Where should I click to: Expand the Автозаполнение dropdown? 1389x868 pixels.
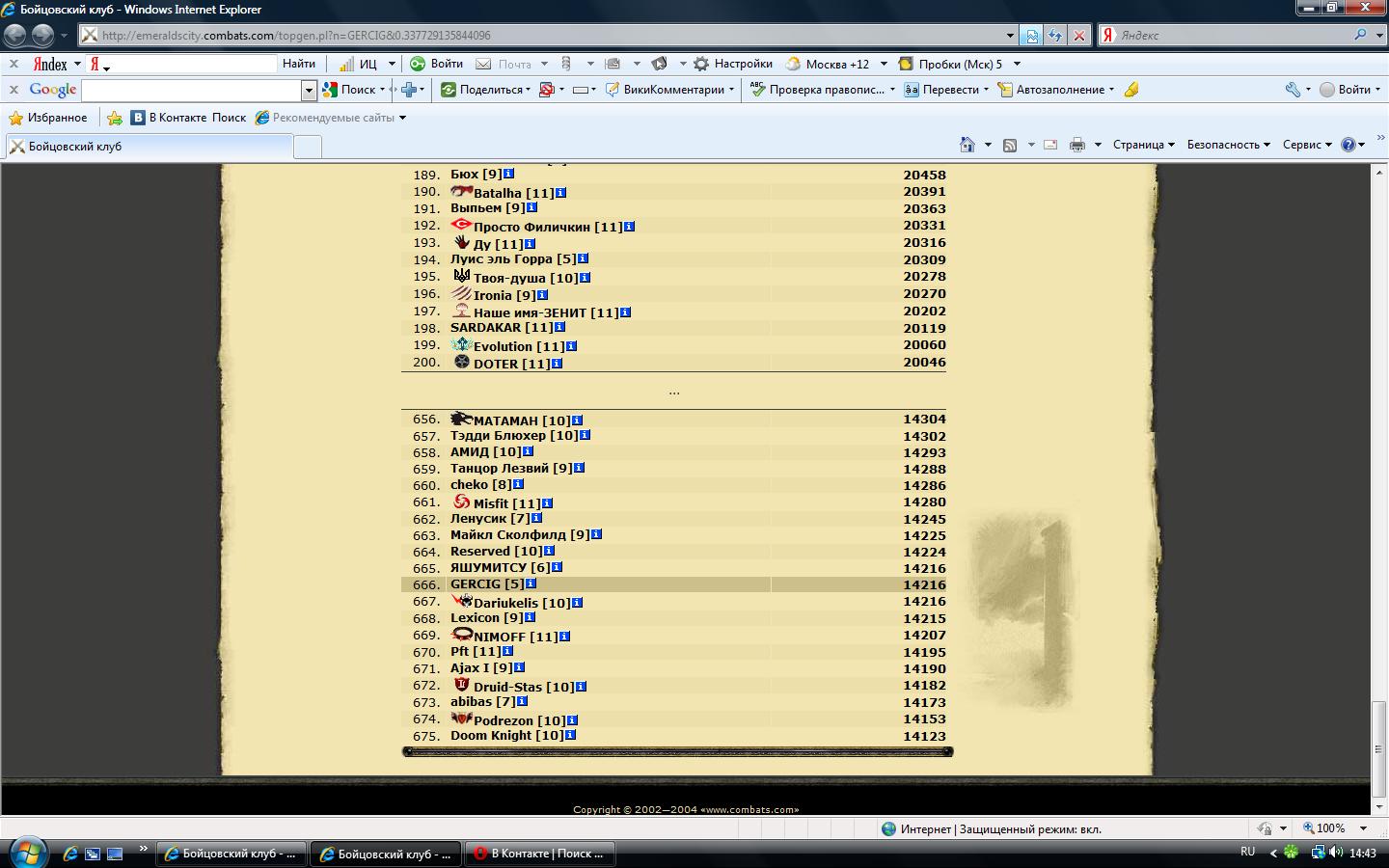[1111, 90]
